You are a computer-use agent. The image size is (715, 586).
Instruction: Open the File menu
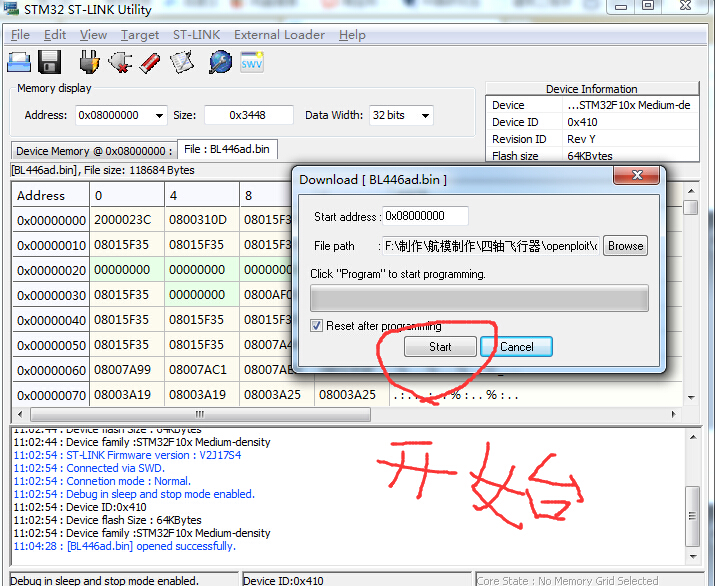point(20,35)
